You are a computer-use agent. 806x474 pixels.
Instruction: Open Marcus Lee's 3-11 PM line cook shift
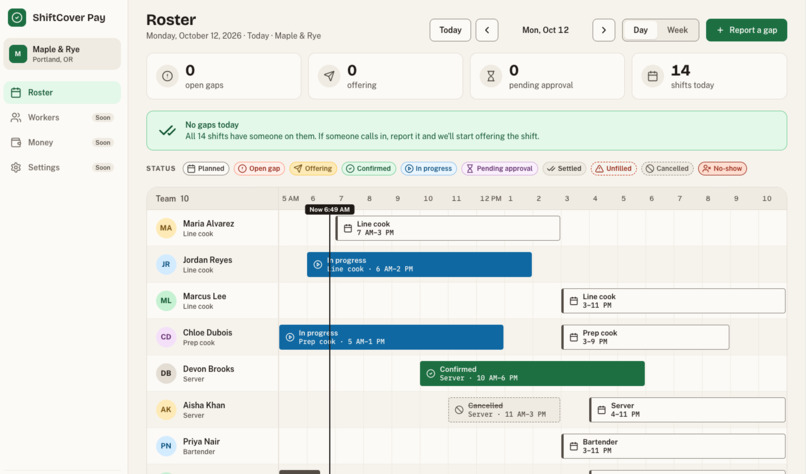673,301
